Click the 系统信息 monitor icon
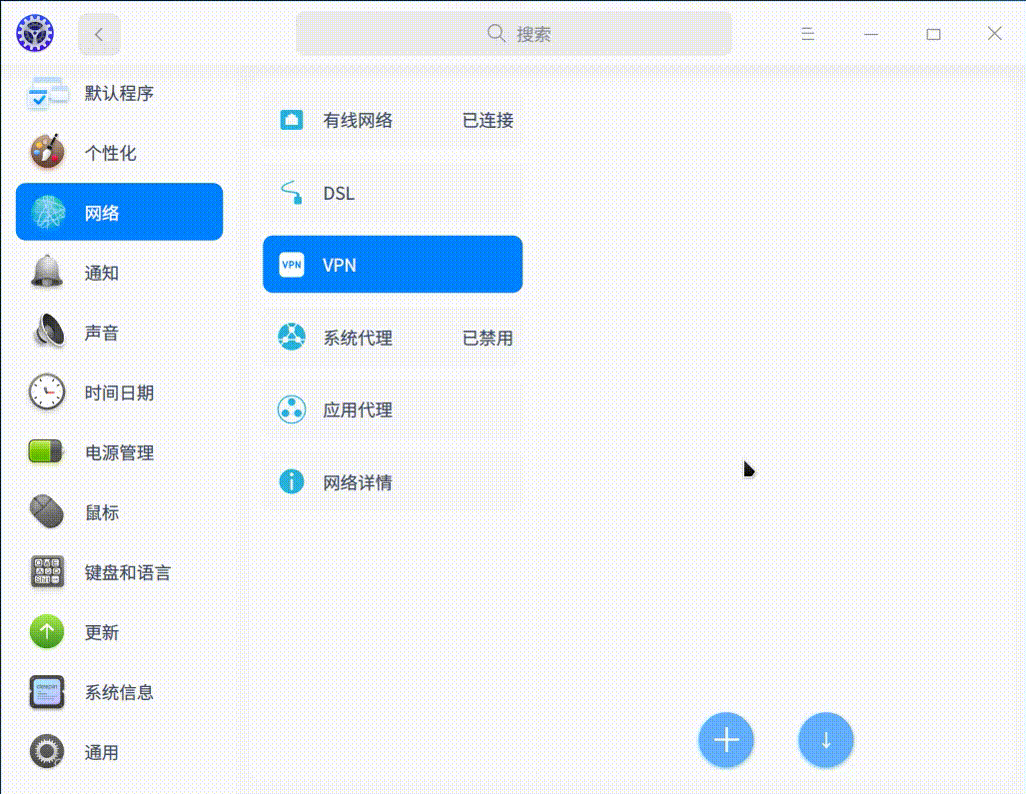The width and height of the screenshot is (1026, 794). 47,691
